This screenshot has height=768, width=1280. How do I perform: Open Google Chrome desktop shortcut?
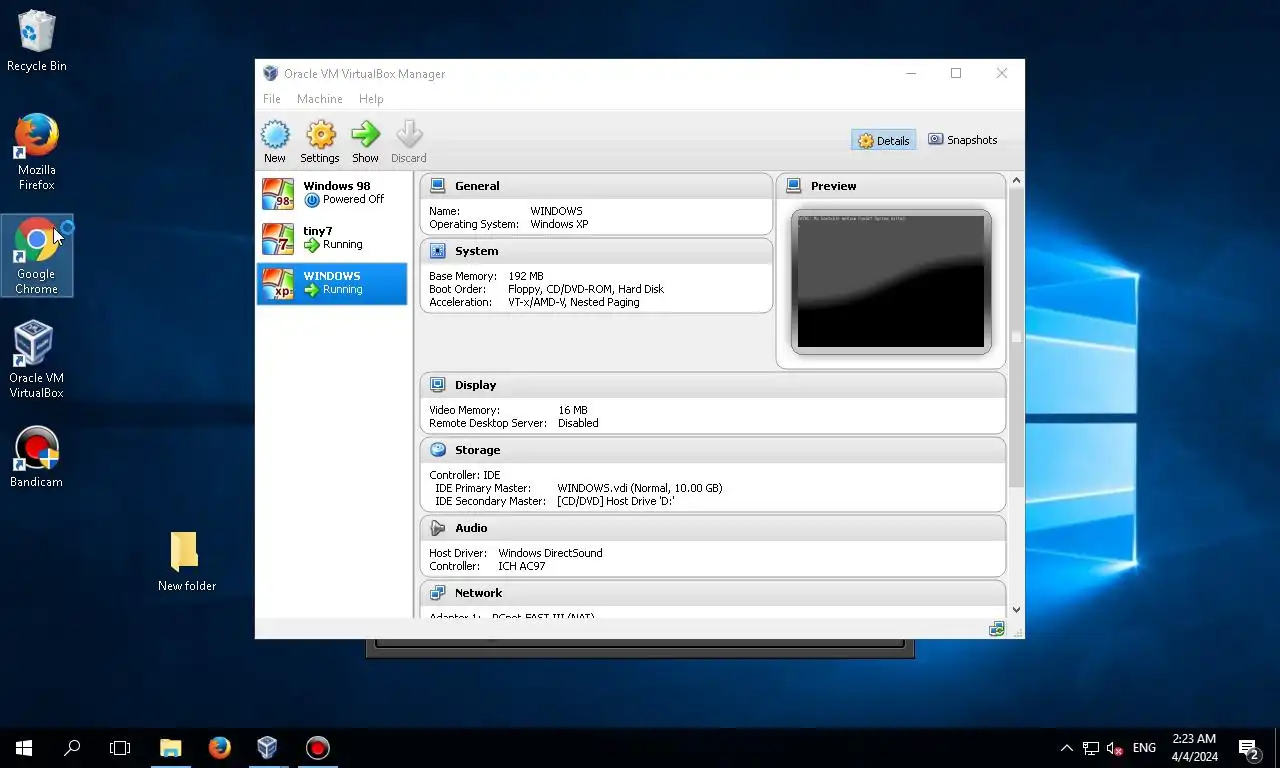pos(37,256)
